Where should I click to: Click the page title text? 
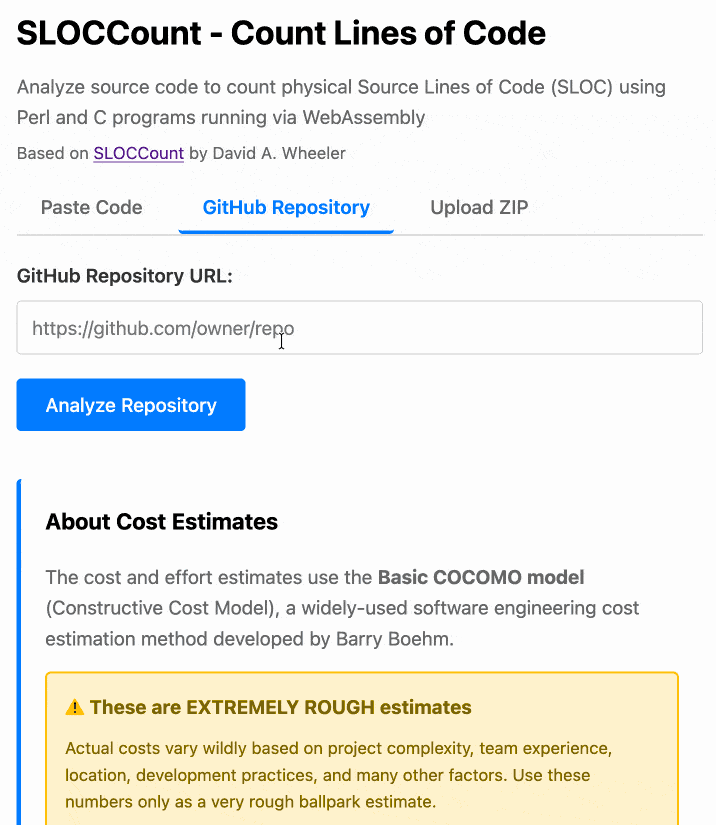click(280, 33)
